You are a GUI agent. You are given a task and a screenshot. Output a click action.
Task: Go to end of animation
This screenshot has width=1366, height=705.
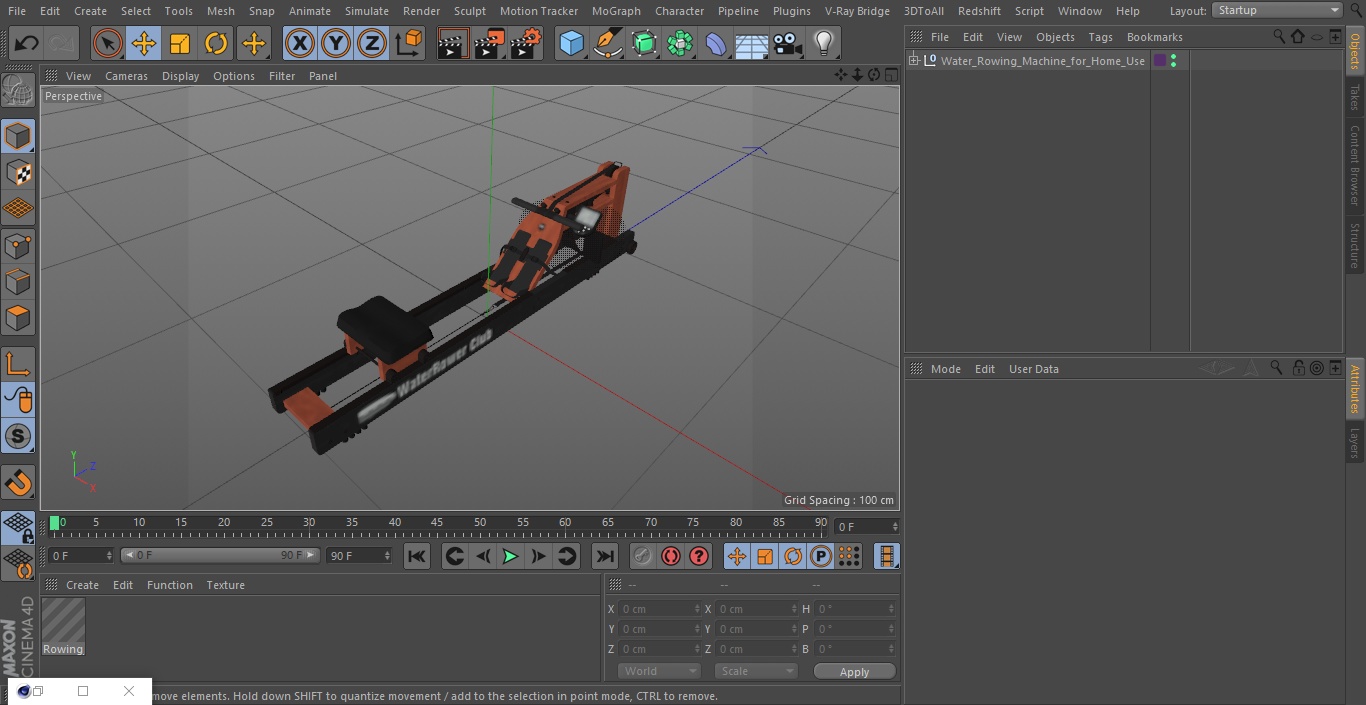coord(605,556)
